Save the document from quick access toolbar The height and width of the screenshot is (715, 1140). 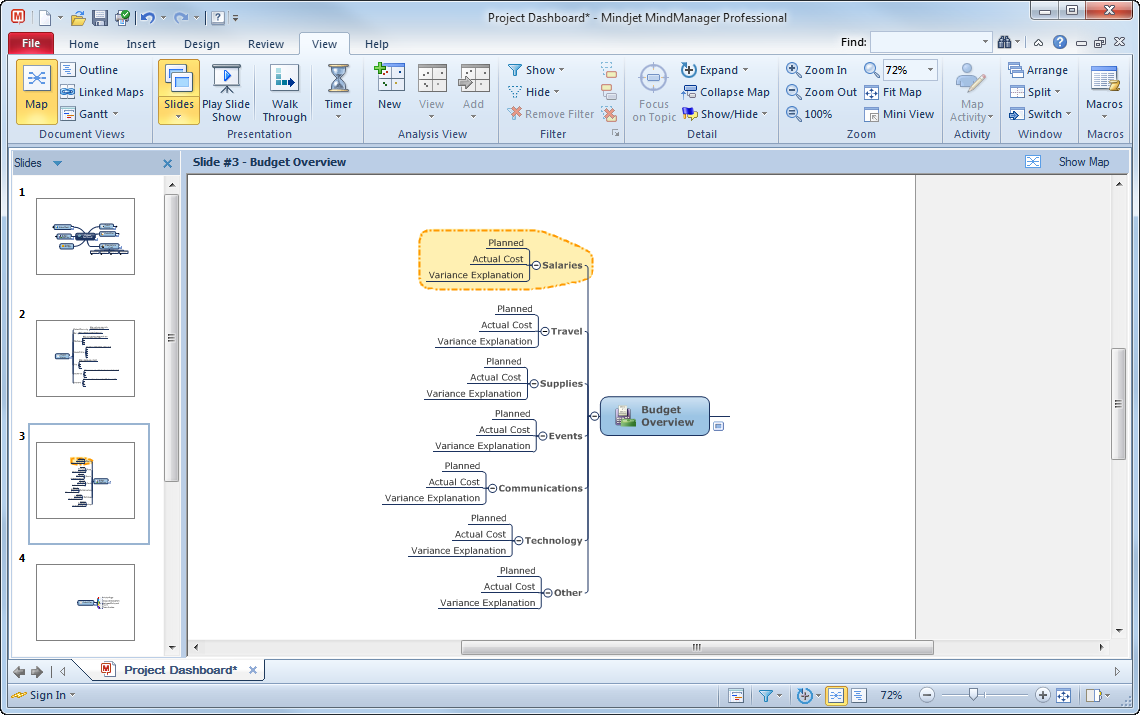100,17
